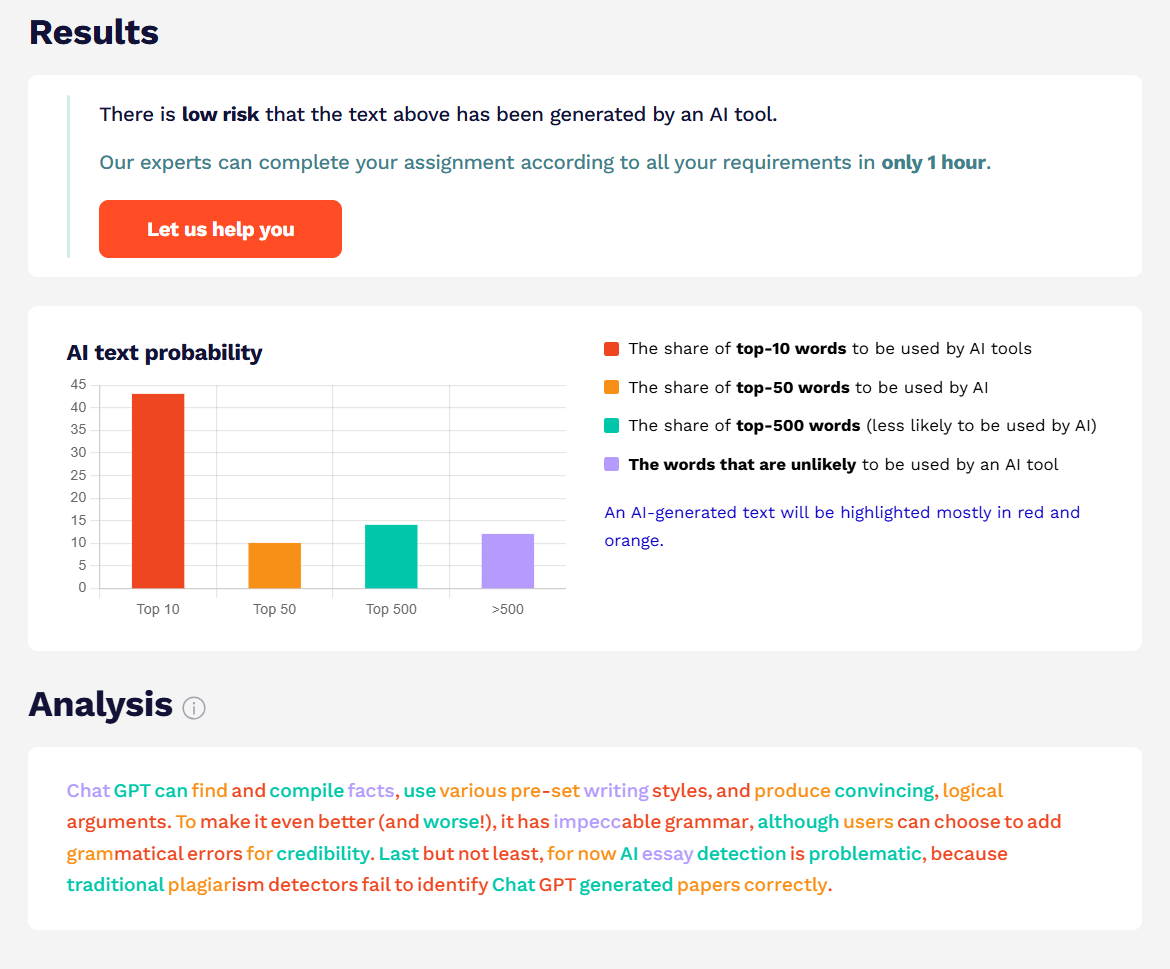
Task: Click the 'Let us help you' button
Action: (x=220, y=229)
